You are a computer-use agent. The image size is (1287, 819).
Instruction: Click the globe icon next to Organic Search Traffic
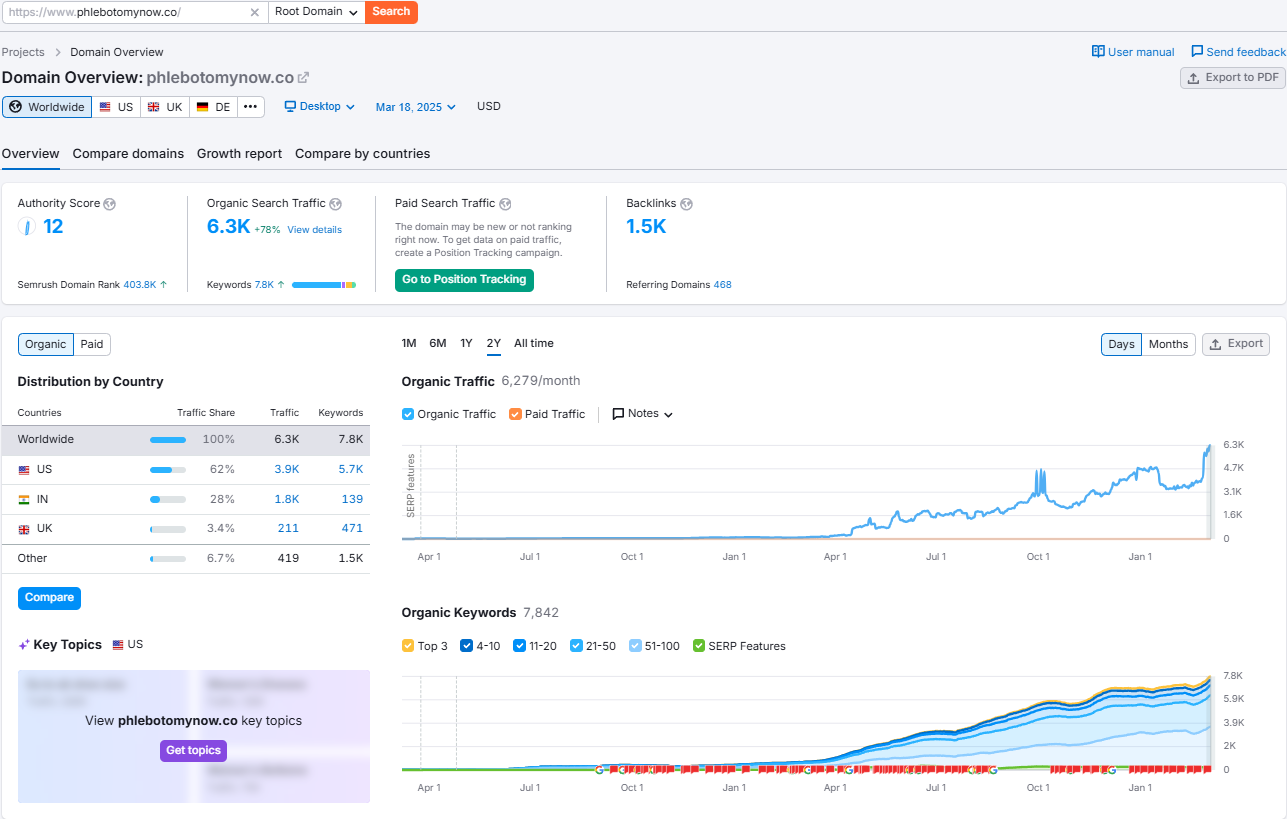336,204
